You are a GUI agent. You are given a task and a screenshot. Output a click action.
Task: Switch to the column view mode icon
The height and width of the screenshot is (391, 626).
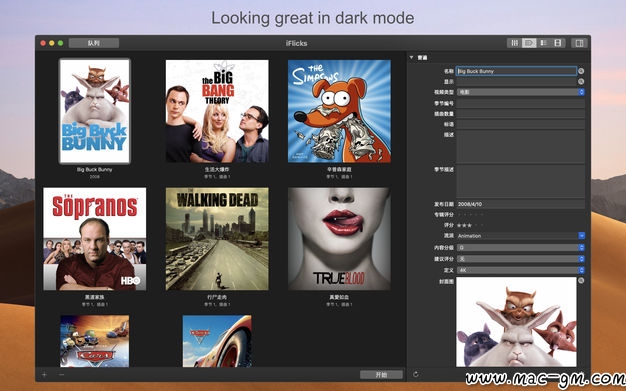click(x=514, y=43)
